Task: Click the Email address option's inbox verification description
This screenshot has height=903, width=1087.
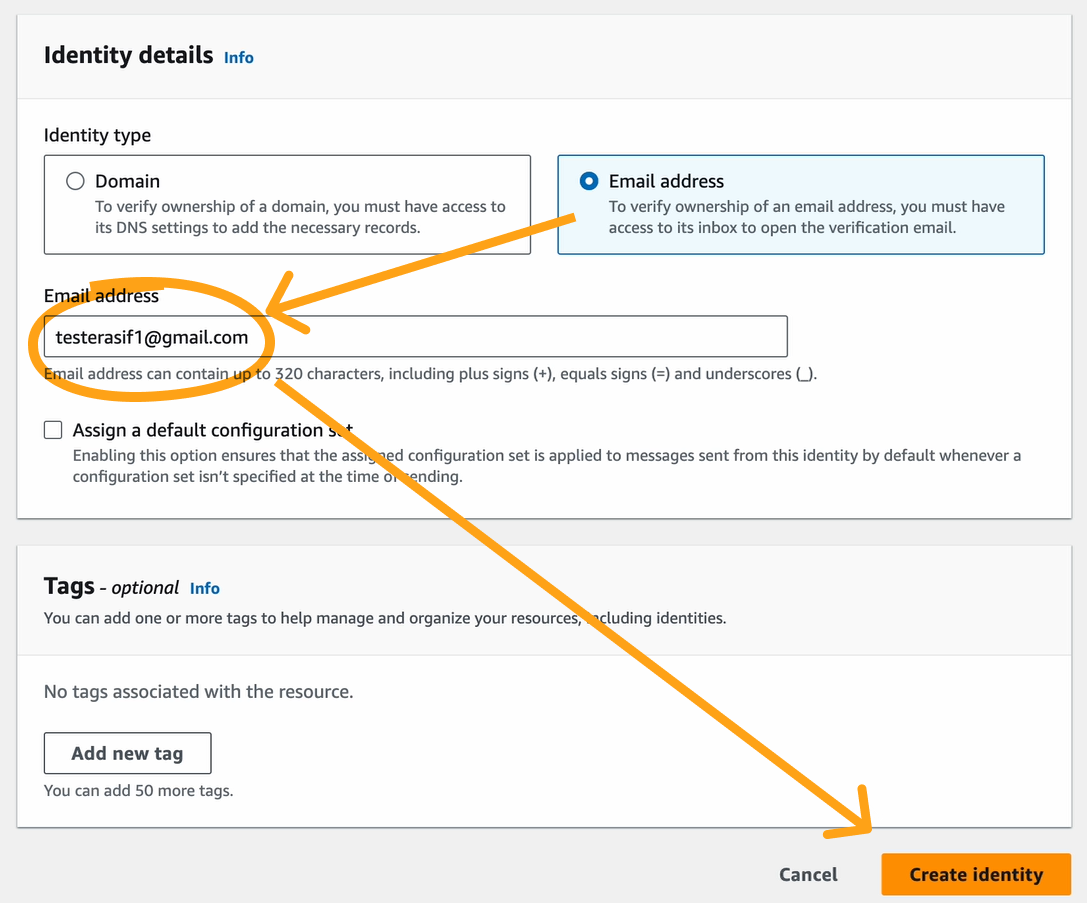Action: pyautogui.click(x=806, y=217)
